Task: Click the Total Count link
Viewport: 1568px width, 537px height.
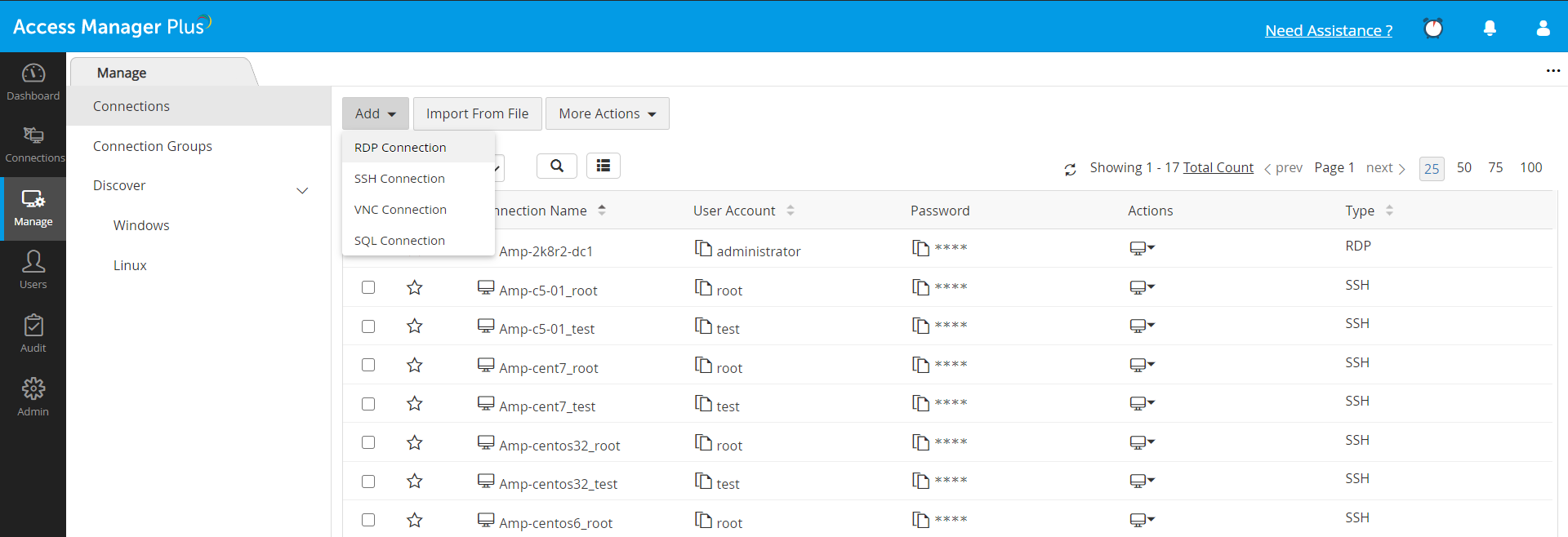Action: (x=1218, y=167)
